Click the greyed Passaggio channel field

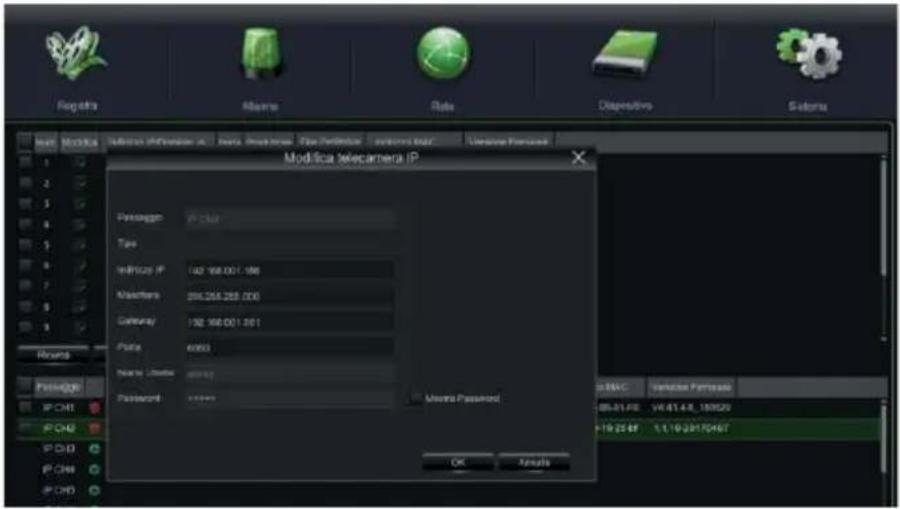pyautogui.click(x=289, y=219)
